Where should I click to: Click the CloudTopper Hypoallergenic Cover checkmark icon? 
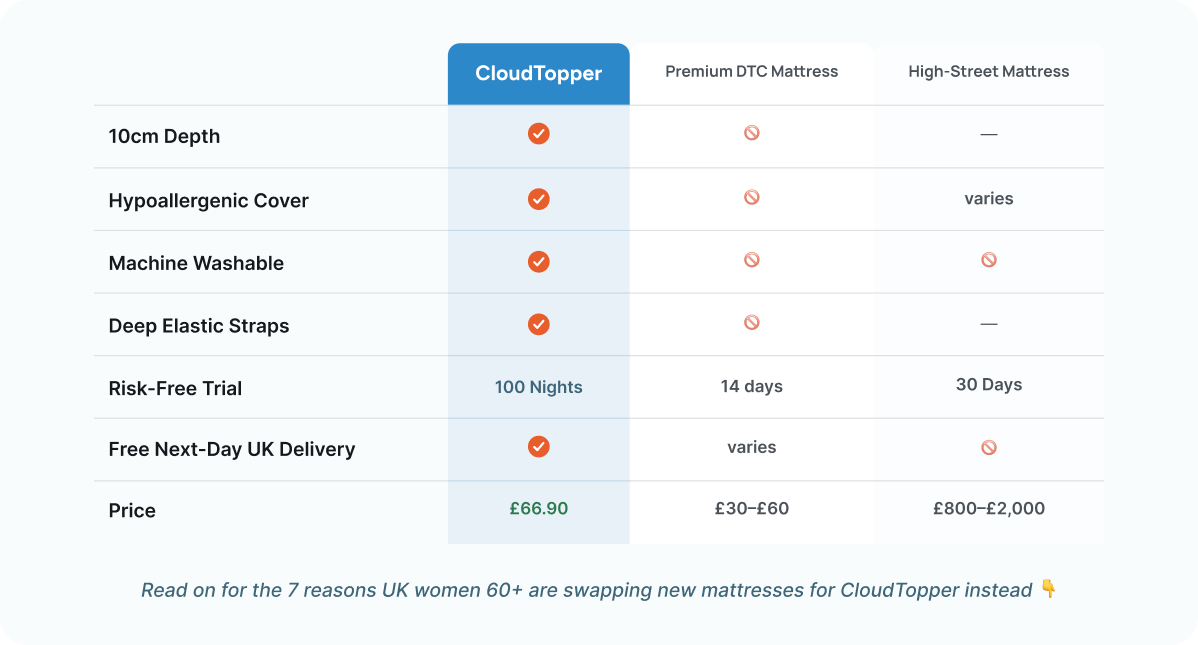(x=539, y=199)
